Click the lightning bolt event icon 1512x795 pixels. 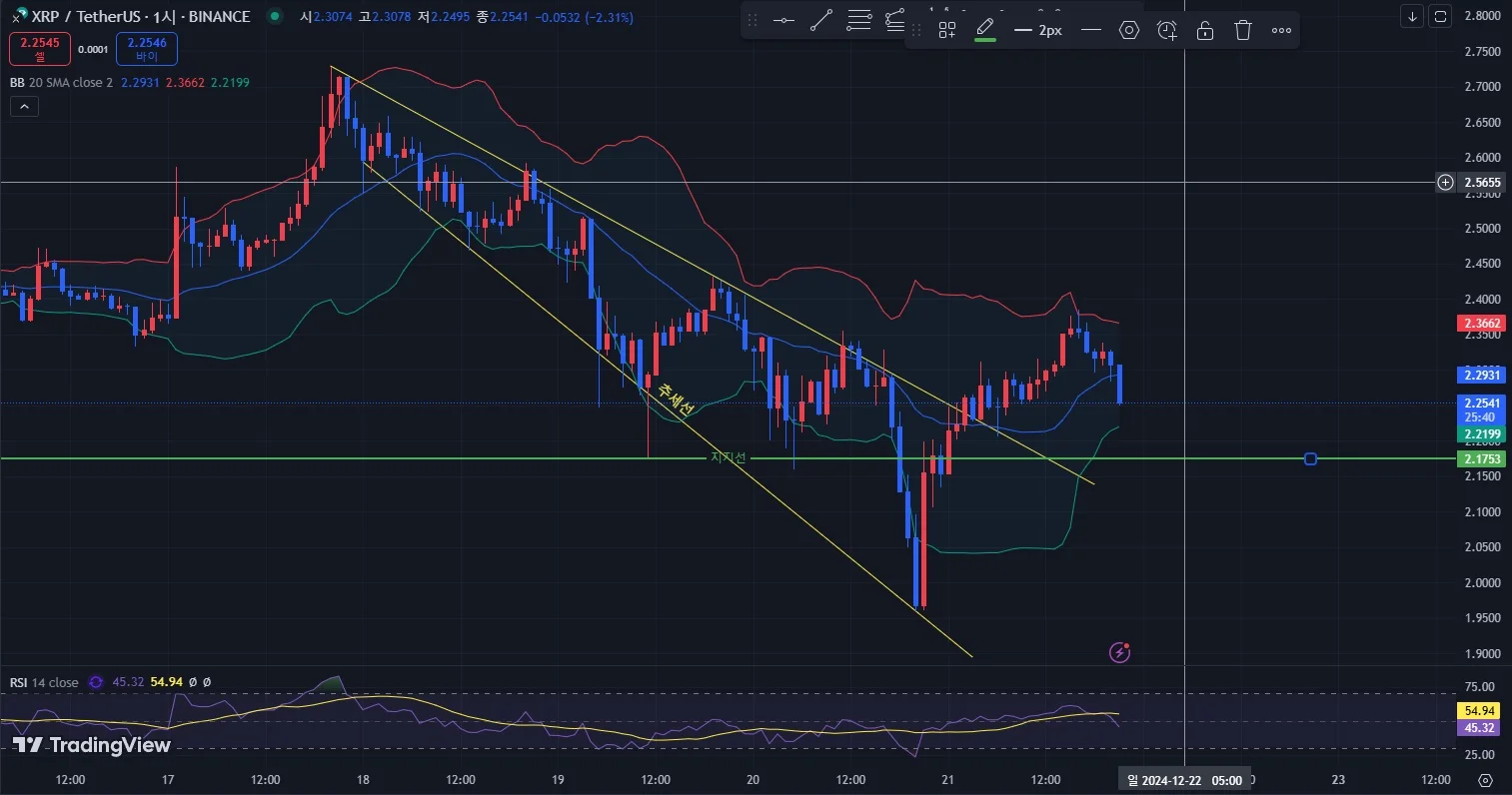(x=1120, y=652)
